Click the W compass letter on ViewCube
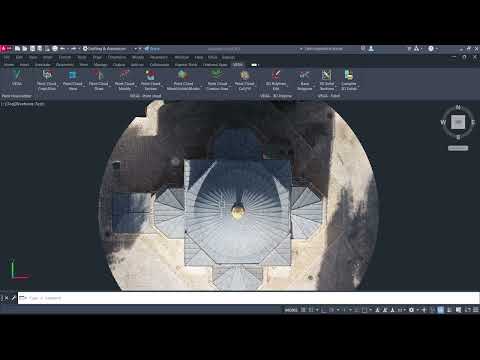The width and height of the screenshot is (480, 360). coord(443,122)
